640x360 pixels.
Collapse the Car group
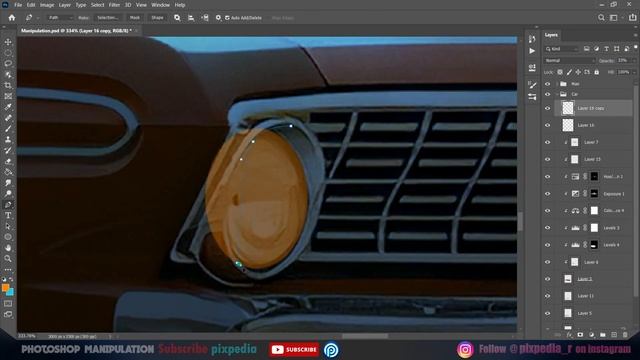tap(558, 94)
